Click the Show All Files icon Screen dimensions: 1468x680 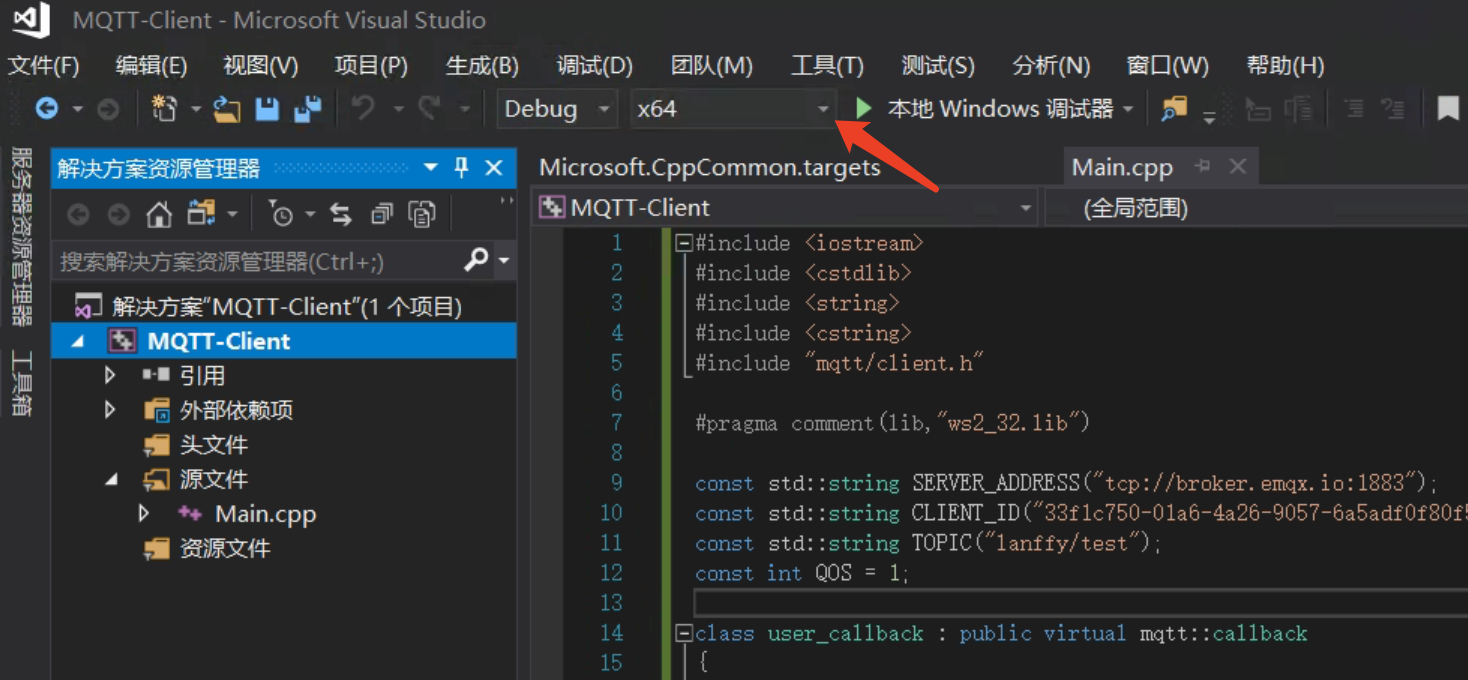pyautogui.click(x=422, y=213)
